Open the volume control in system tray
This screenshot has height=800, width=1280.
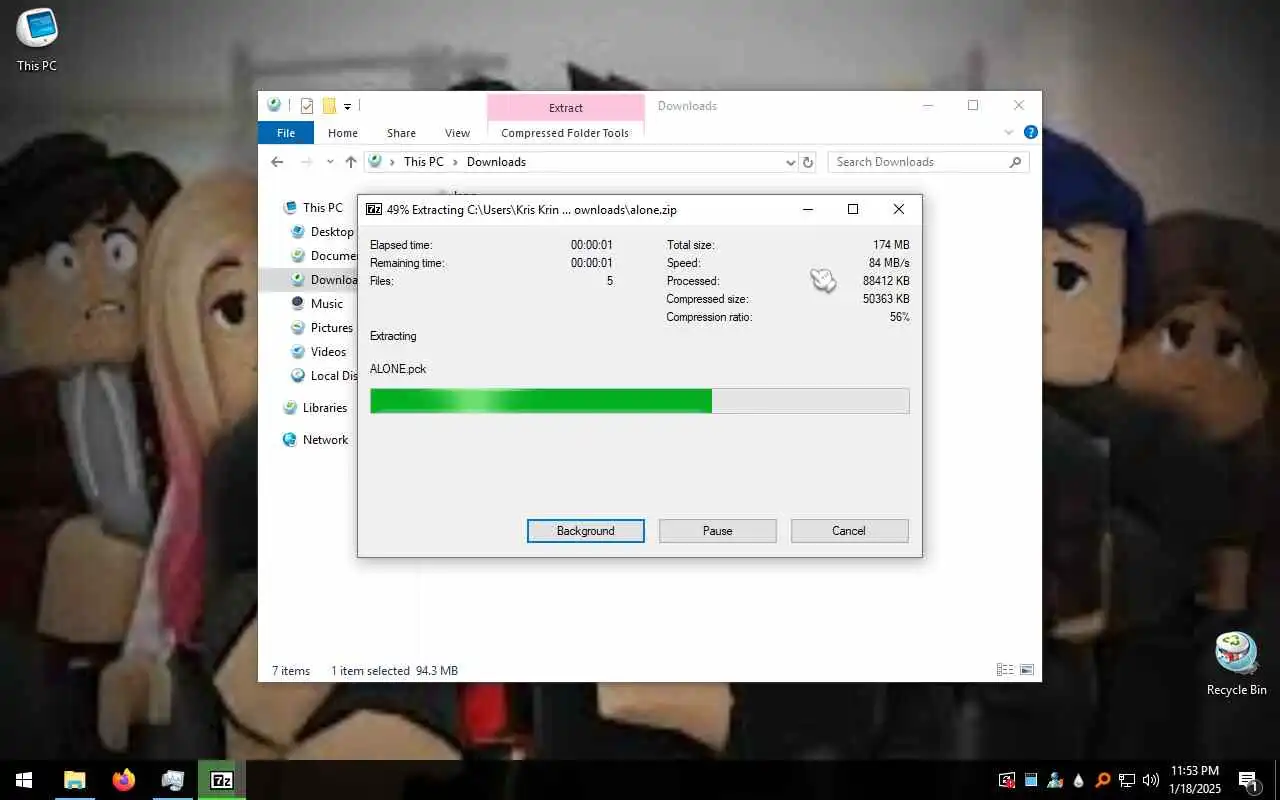(1150, 780)
